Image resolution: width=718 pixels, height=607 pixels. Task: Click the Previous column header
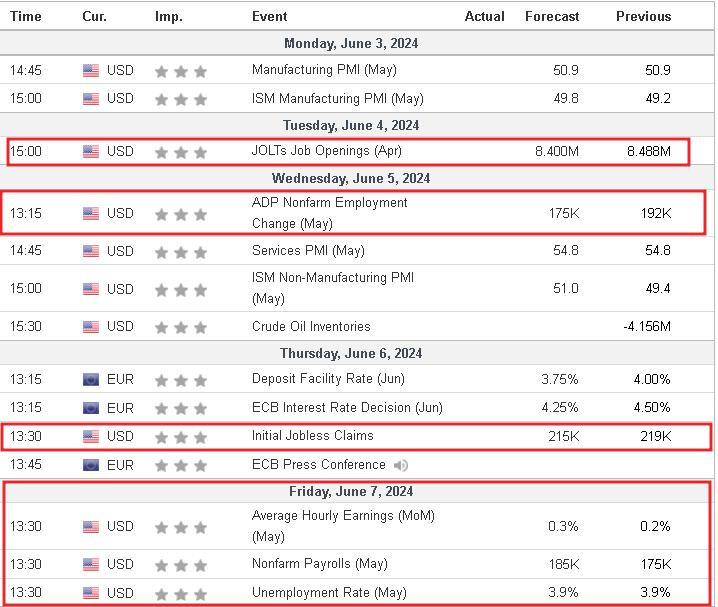[643, 16]
